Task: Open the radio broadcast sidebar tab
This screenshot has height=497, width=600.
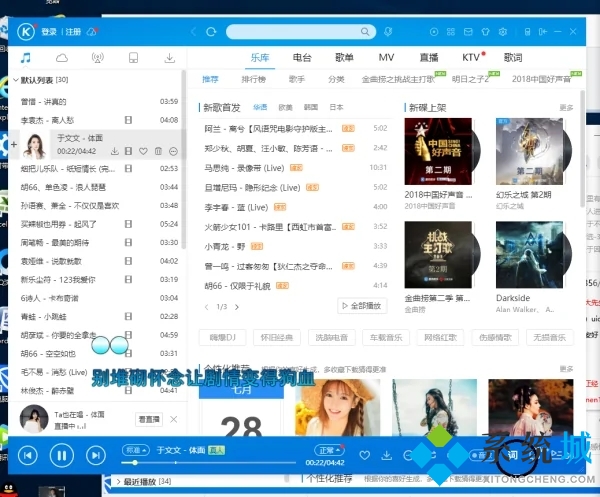Action: (98, 58)
